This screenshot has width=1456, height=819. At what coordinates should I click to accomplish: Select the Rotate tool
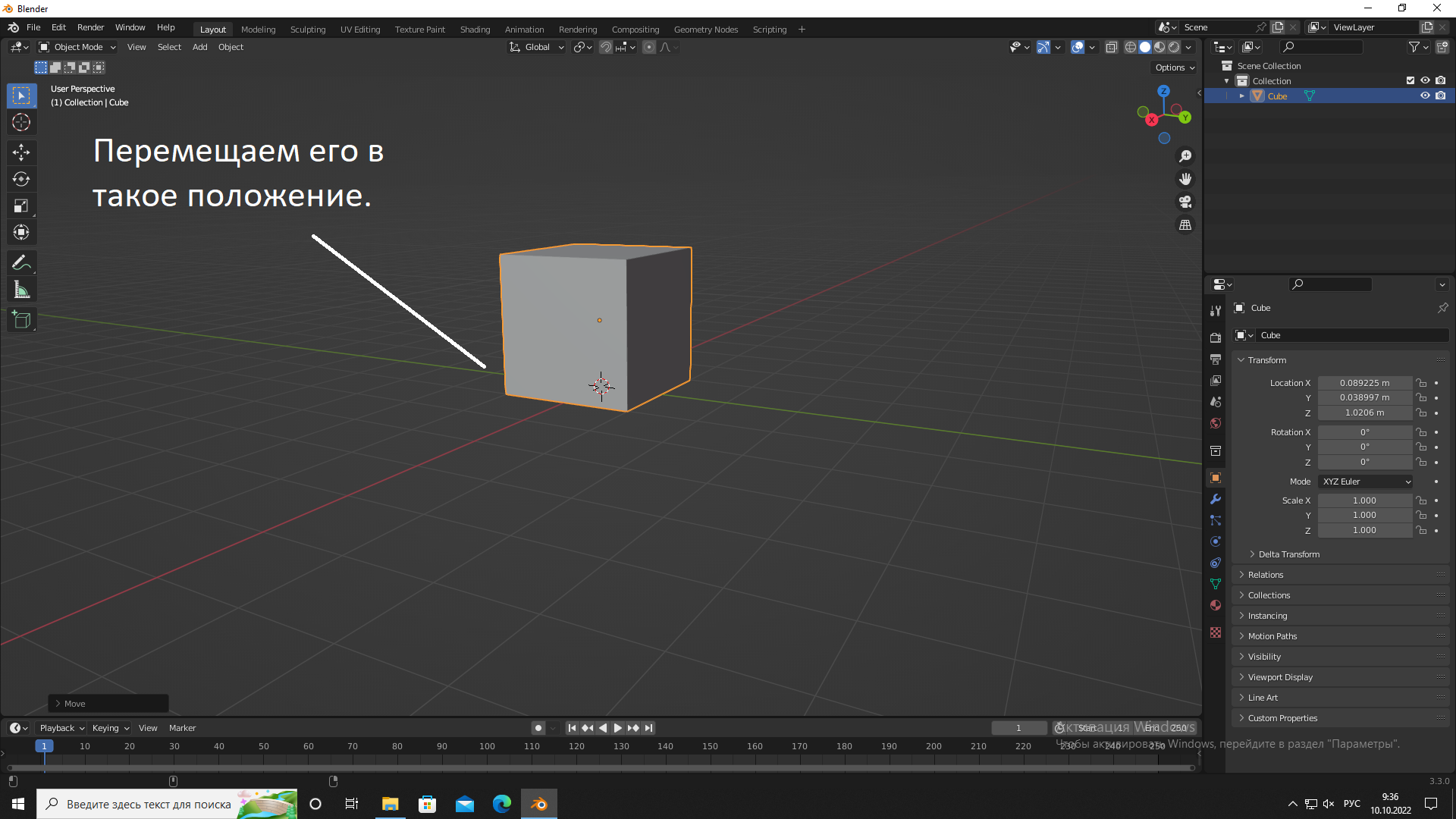click(x=21, y=179)
